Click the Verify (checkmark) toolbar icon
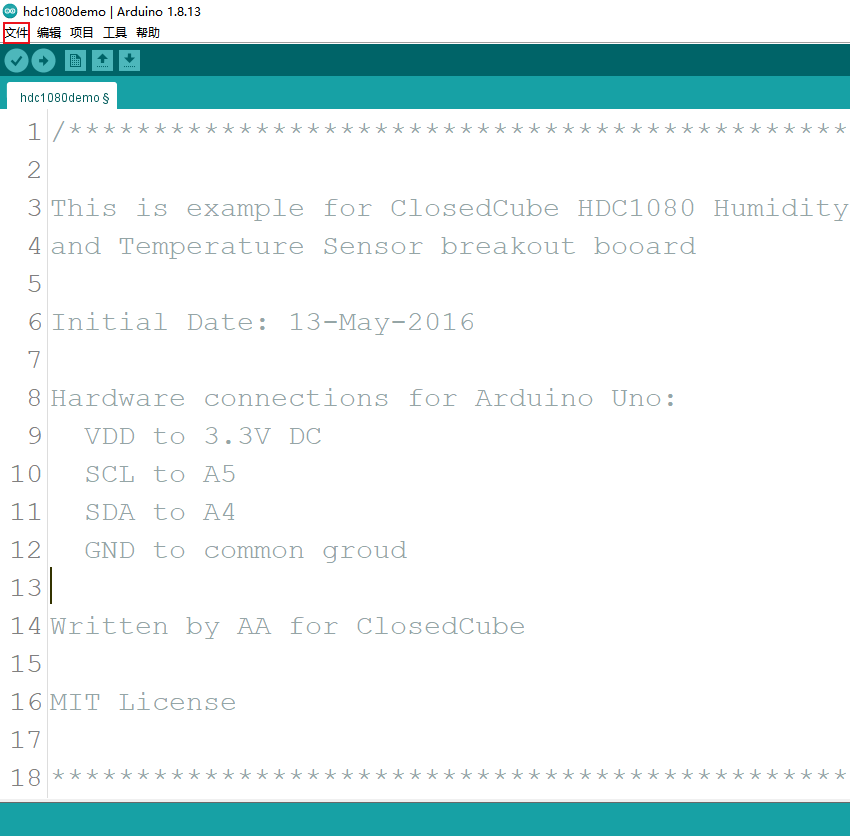 [x=16, y=60]
